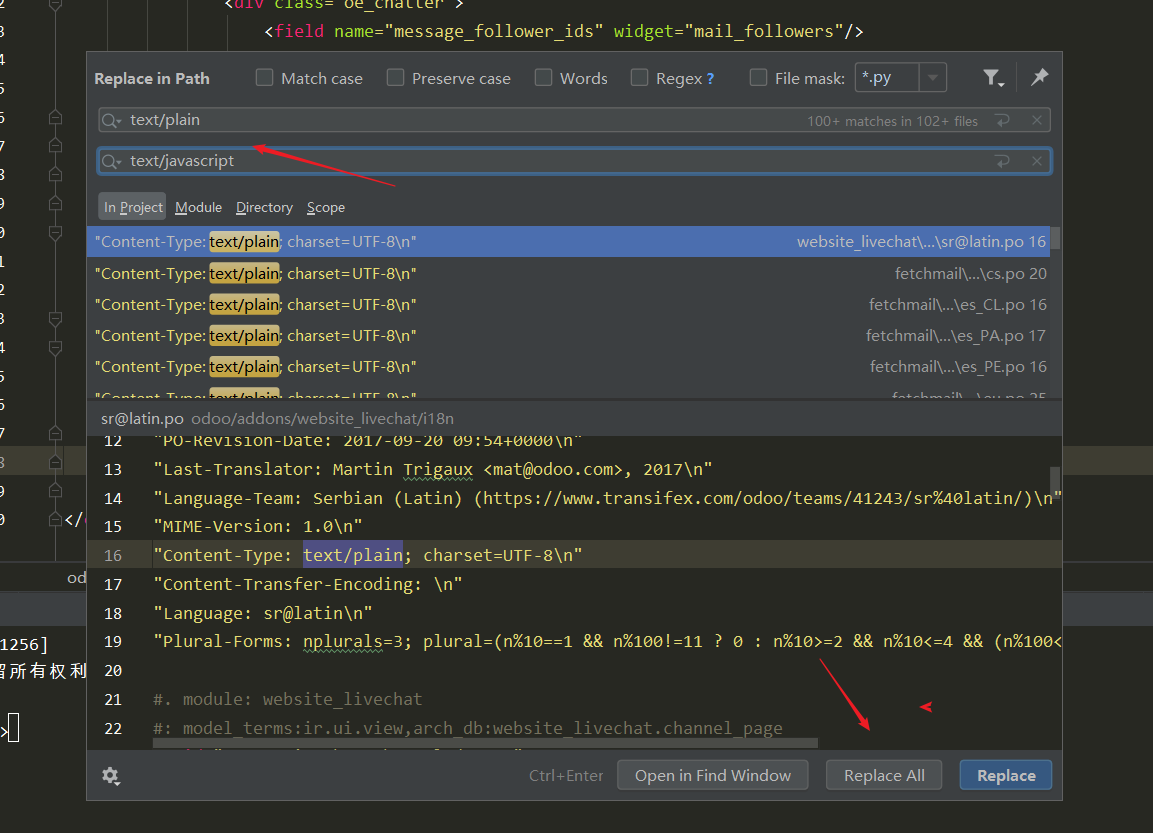Click the MIME-Version line 15 in preview
Viewport: 1153px width, 833px height.
pos(258,526)
